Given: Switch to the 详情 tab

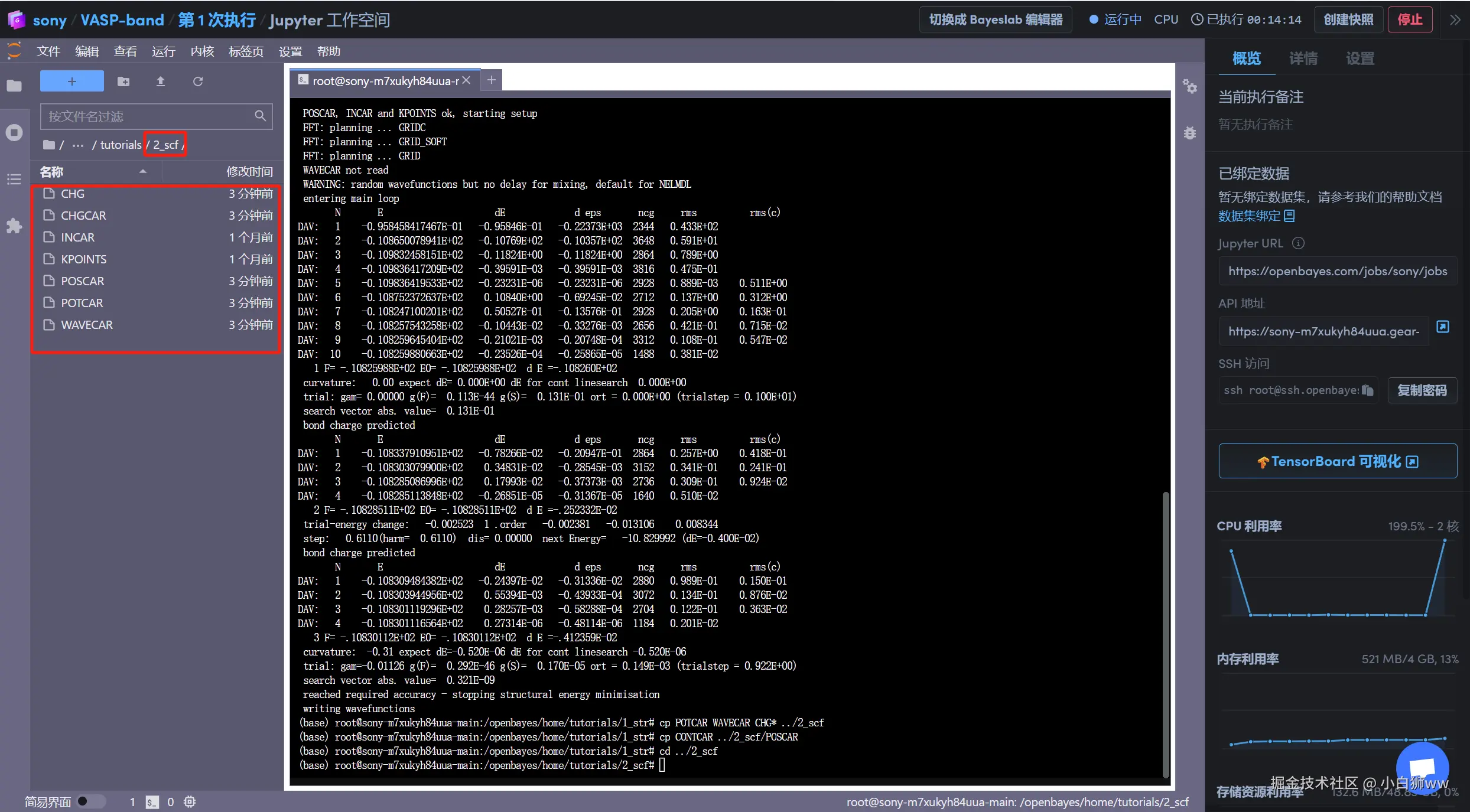Looking at the screenshot, I should pyautogui.click(x=1303, y=58).
